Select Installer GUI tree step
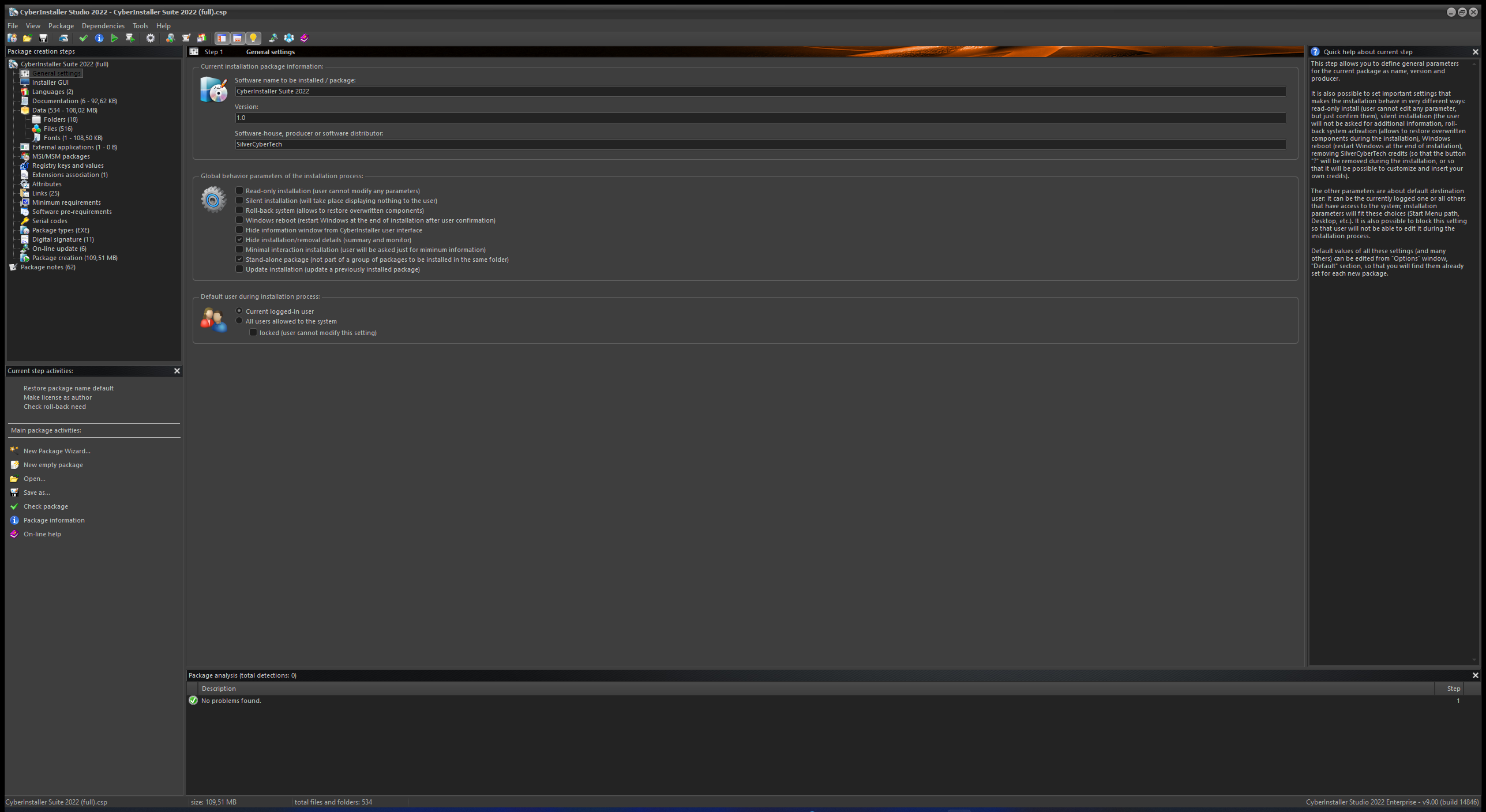The height and width of the screenshot is (812, 1486). click(x=50, y=82)
